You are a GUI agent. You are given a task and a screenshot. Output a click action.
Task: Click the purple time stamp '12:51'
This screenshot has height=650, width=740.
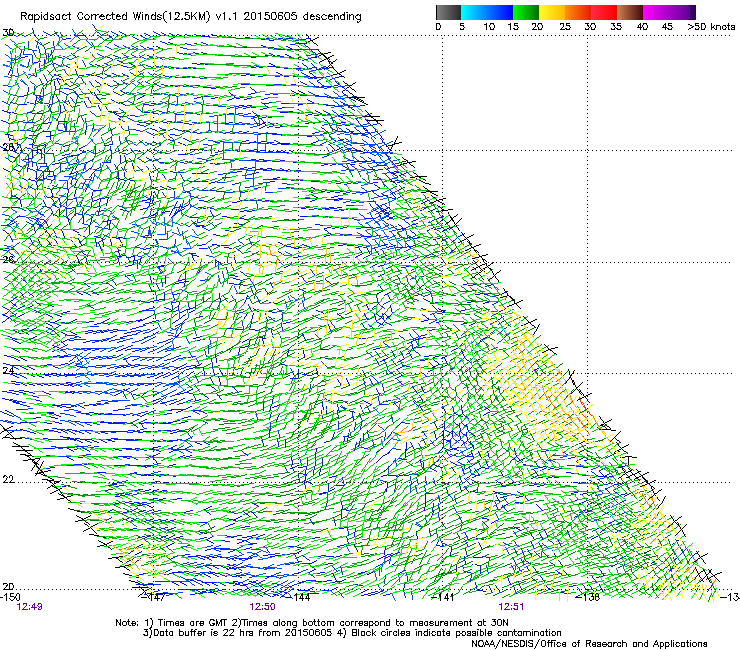coord(511,607)
